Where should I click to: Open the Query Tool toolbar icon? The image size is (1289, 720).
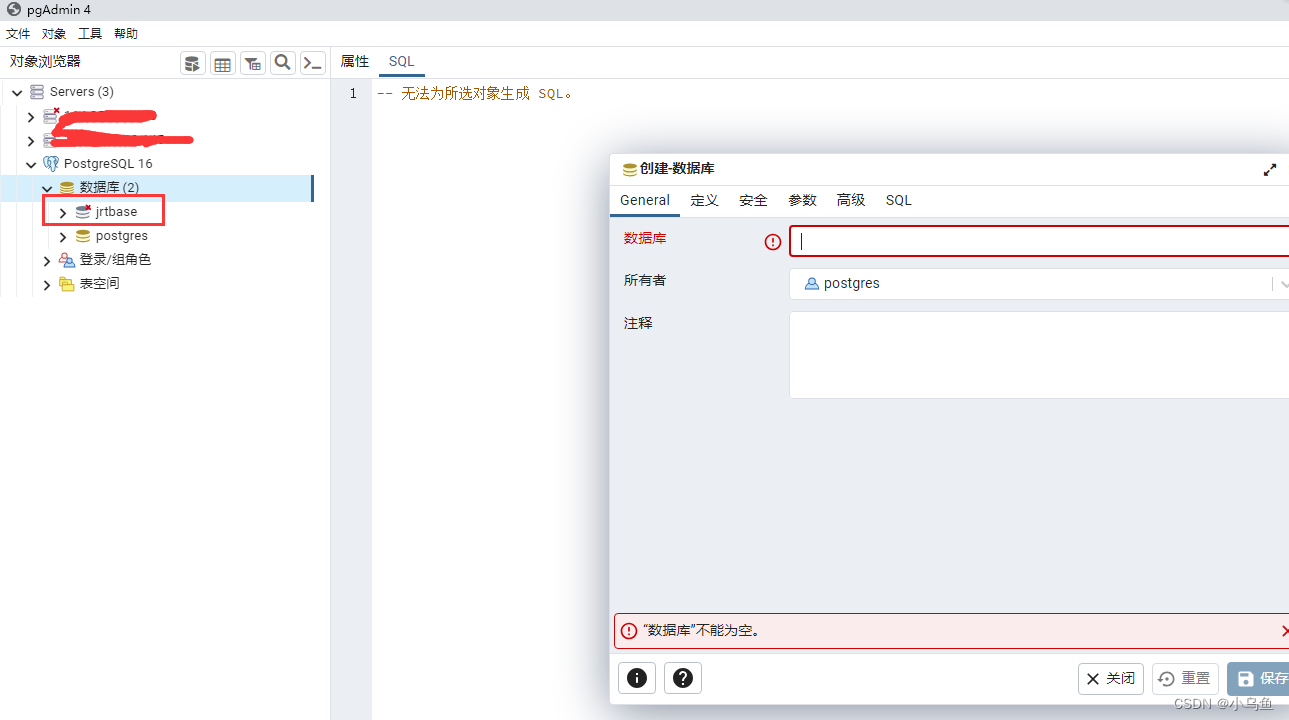click(x=193, y=63)
